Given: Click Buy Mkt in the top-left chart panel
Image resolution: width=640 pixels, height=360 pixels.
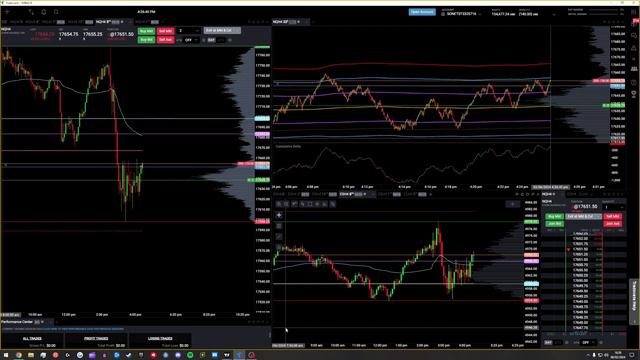Looking at the screenshot, I should tap(146, 31).
